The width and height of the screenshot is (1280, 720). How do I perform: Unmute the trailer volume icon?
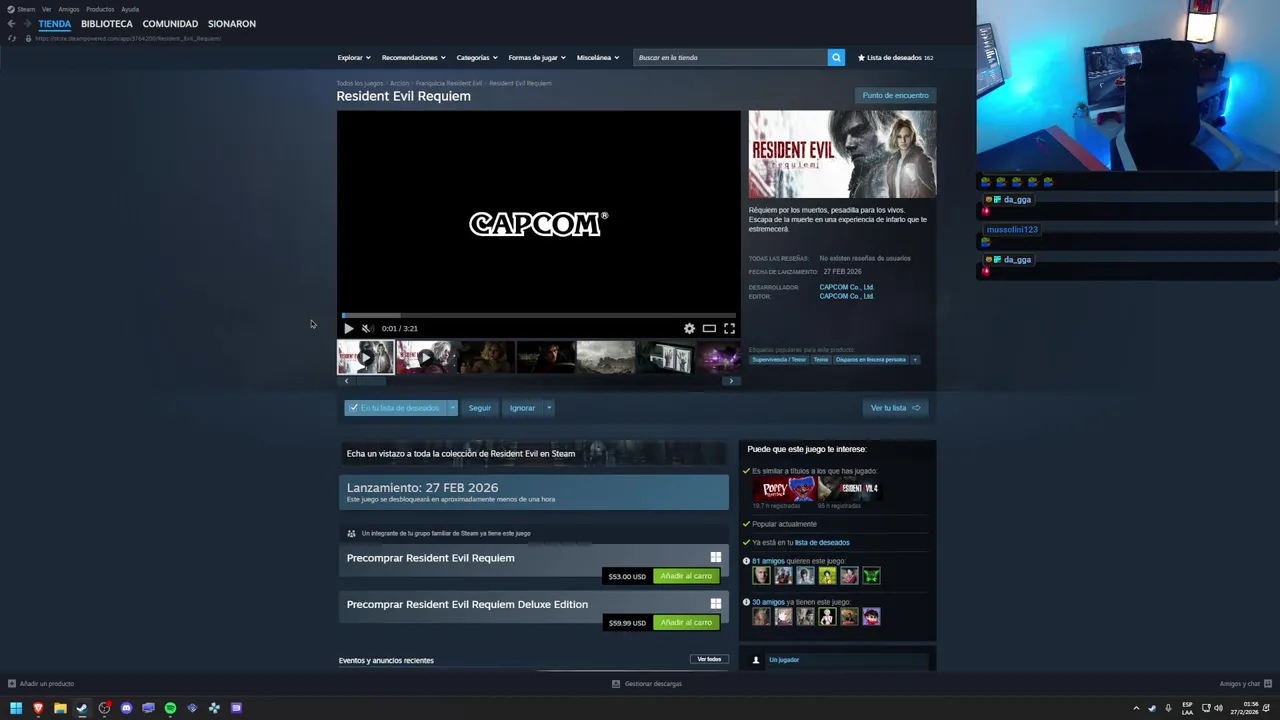(x=367, y=328)
